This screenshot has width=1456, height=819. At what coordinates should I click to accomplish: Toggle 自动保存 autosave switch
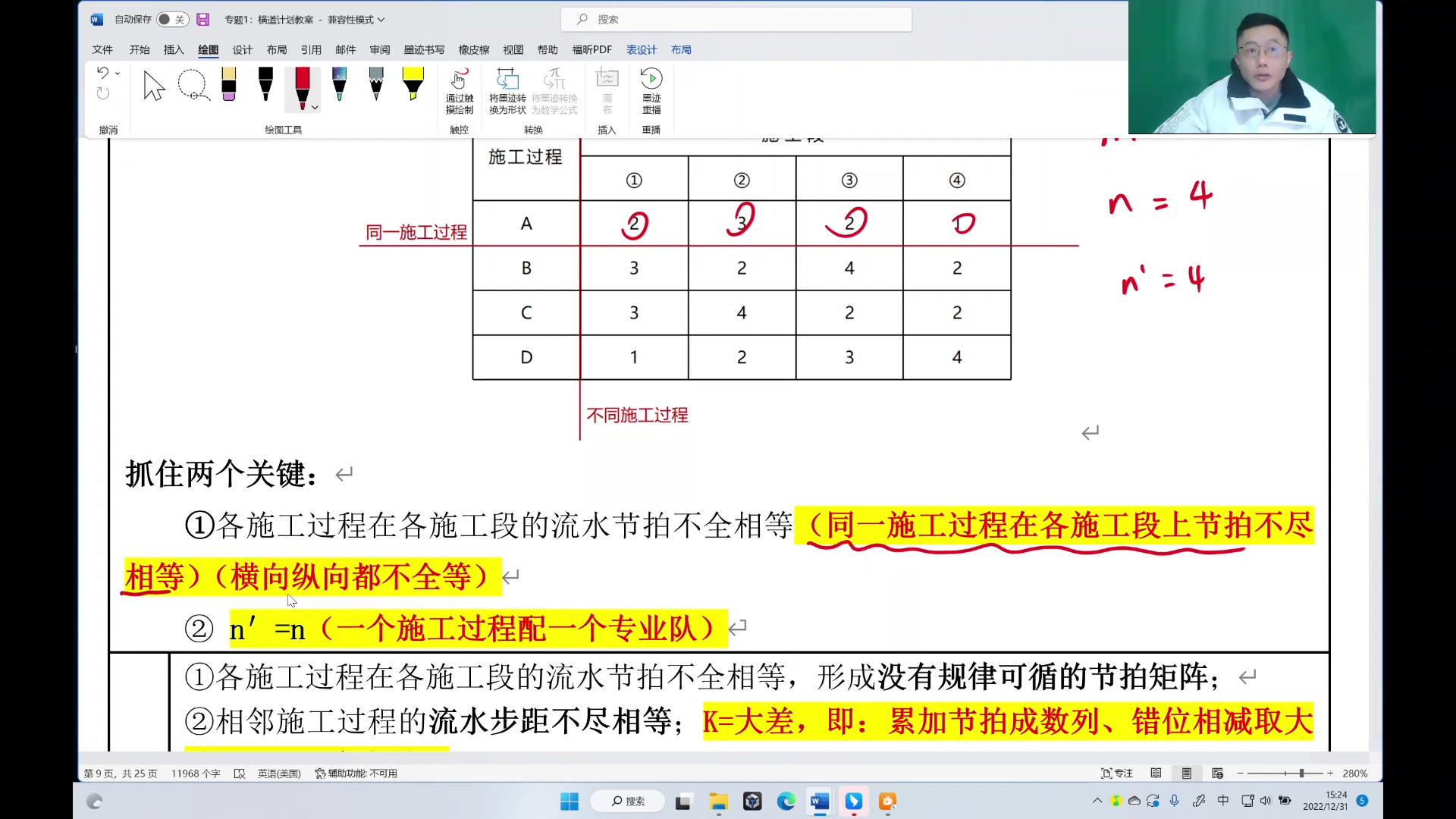(172, 19)
